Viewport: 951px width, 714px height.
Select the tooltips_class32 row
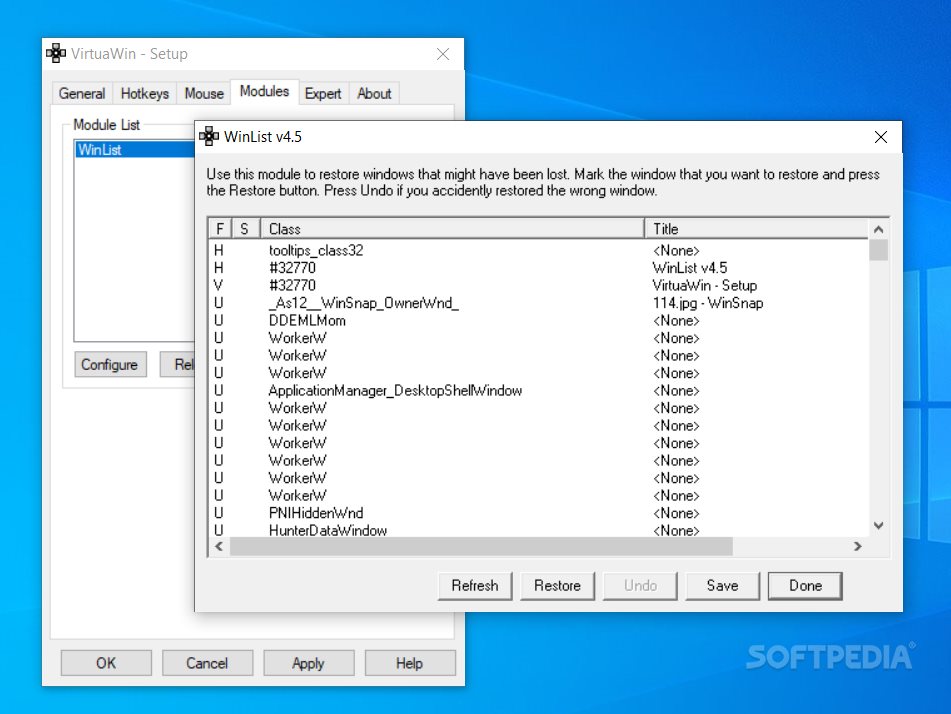pyautogui.click(x=539, y=251)
